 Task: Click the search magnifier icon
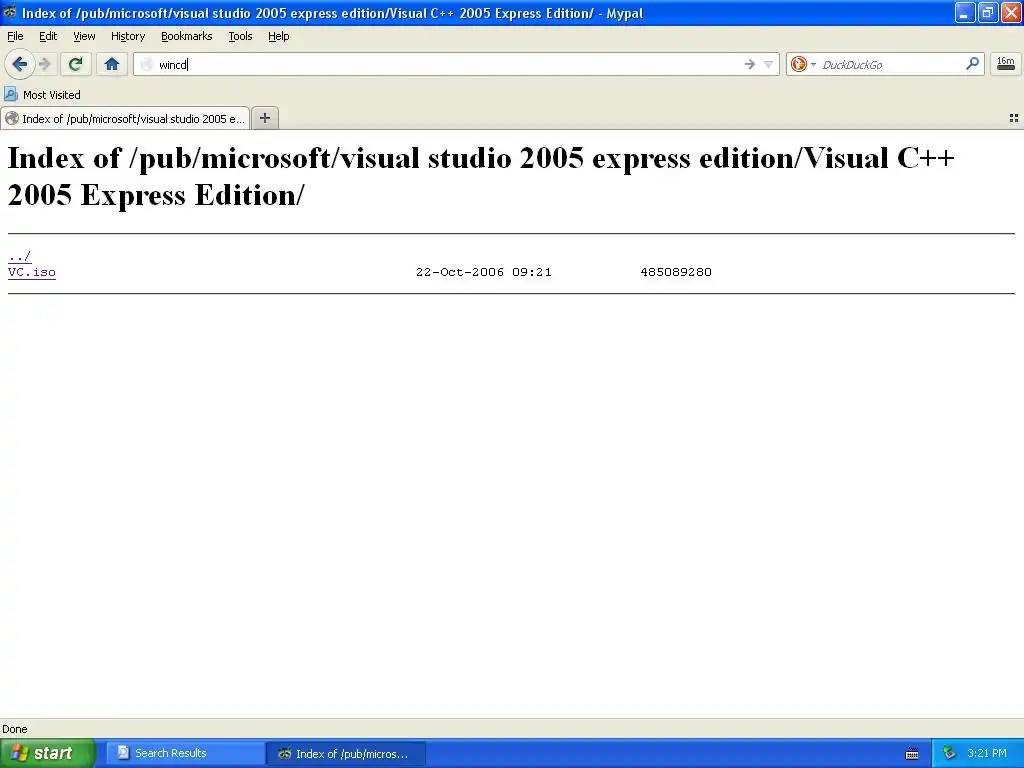click(972, 63)
